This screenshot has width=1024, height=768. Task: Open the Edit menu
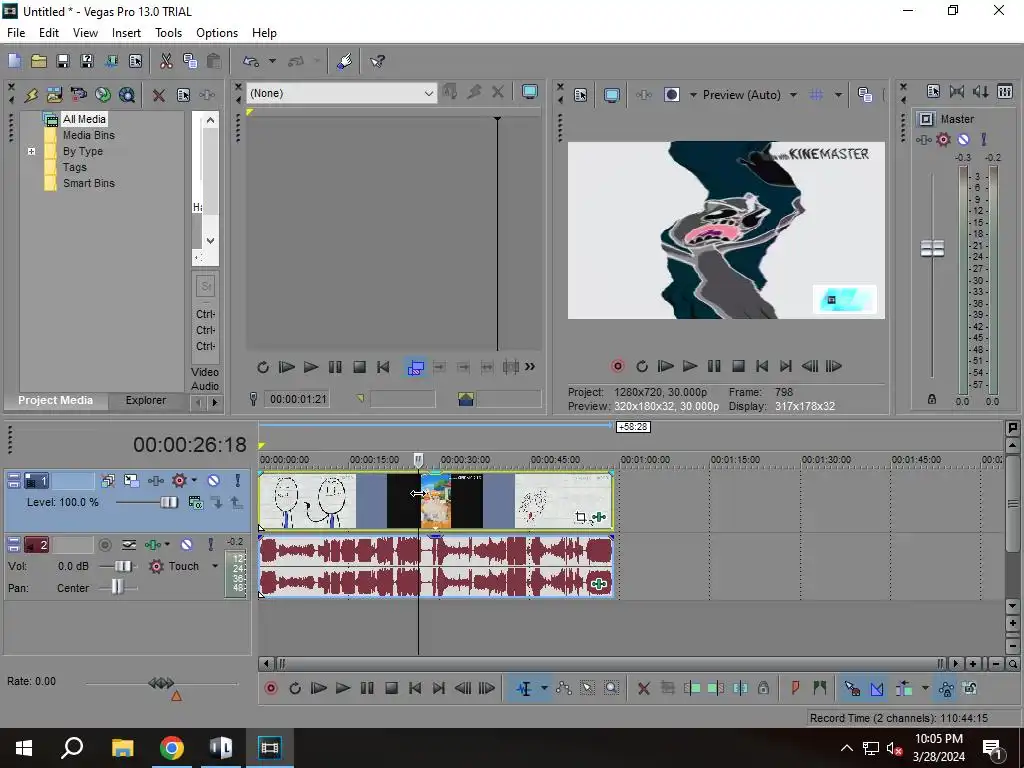point(49,33)
